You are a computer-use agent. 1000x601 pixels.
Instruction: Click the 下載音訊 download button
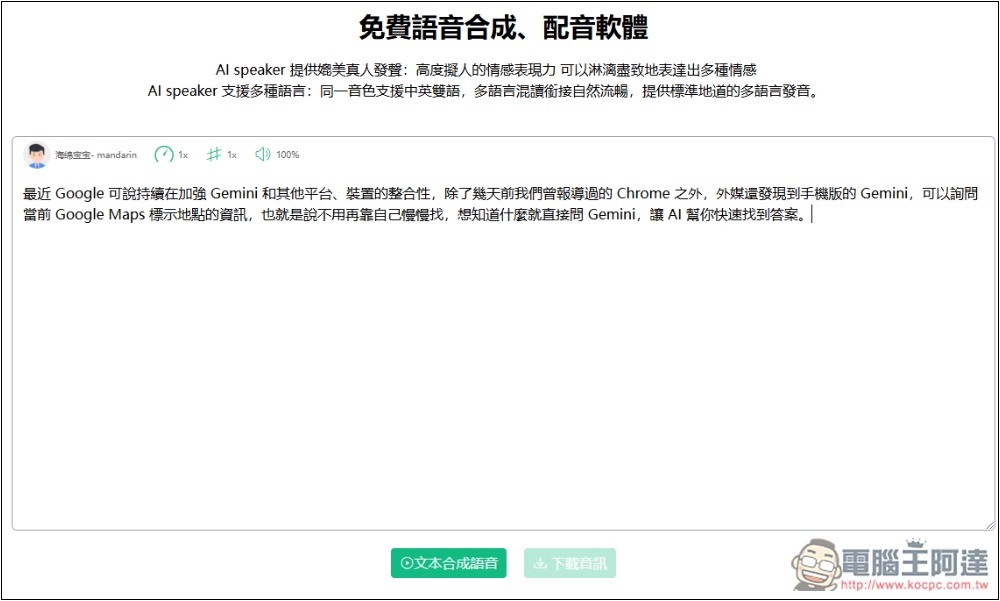(570, 563)
